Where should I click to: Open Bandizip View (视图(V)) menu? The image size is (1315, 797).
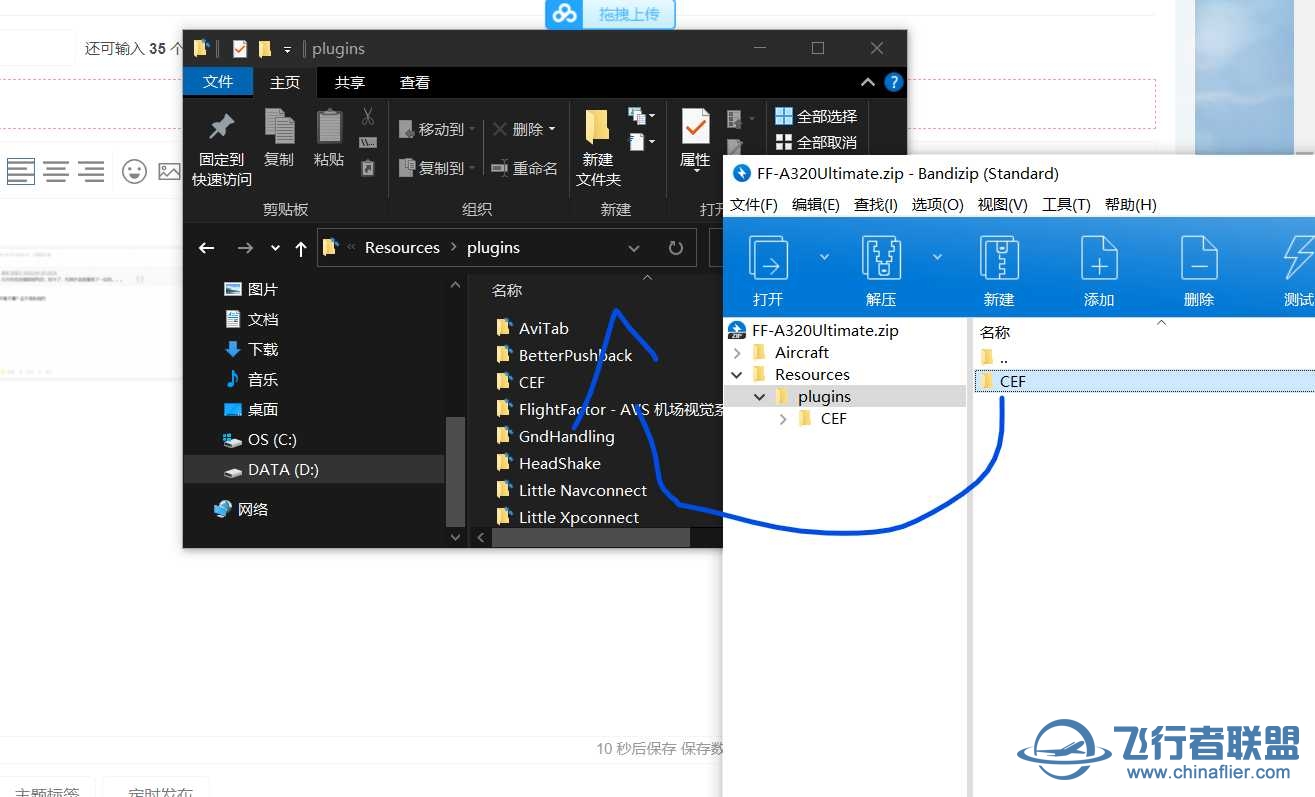click(x=1003, y=204)
